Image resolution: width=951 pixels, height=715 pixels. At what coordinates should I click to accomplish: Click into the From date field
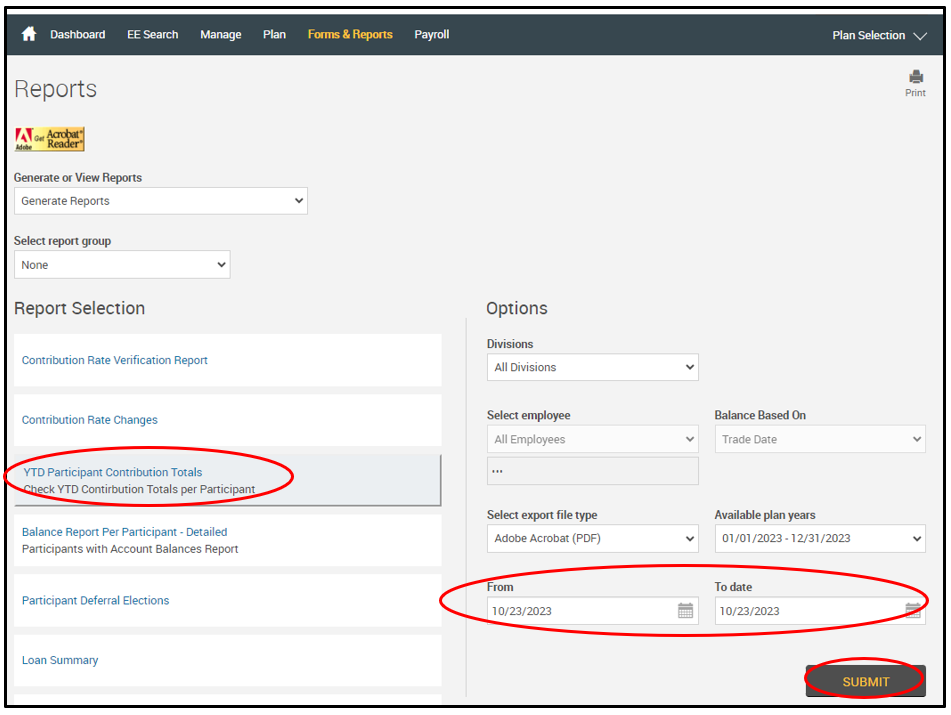580,611
